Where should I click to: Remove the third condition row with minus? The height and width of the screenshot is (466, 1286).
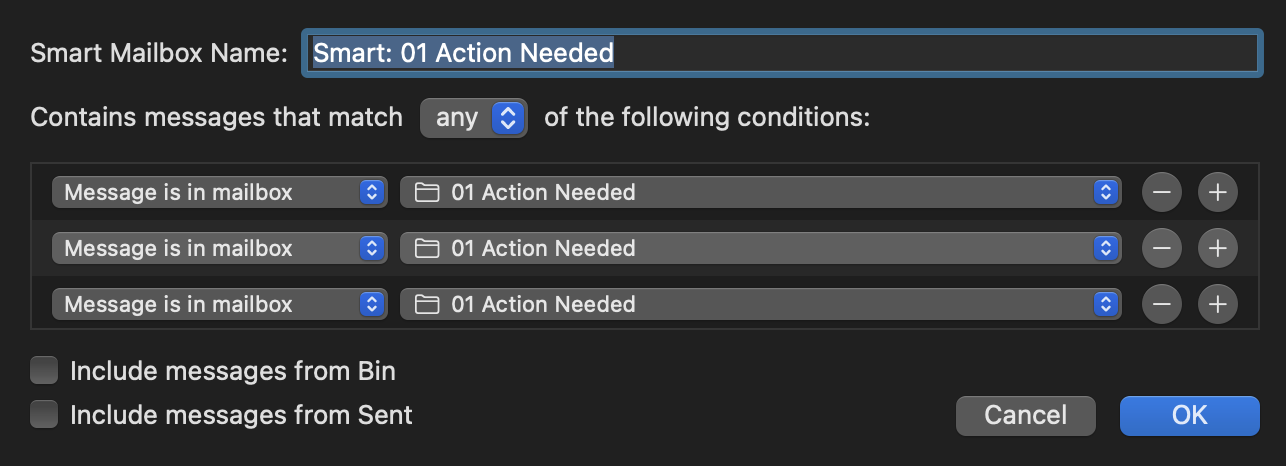(x=1161, y=304)
